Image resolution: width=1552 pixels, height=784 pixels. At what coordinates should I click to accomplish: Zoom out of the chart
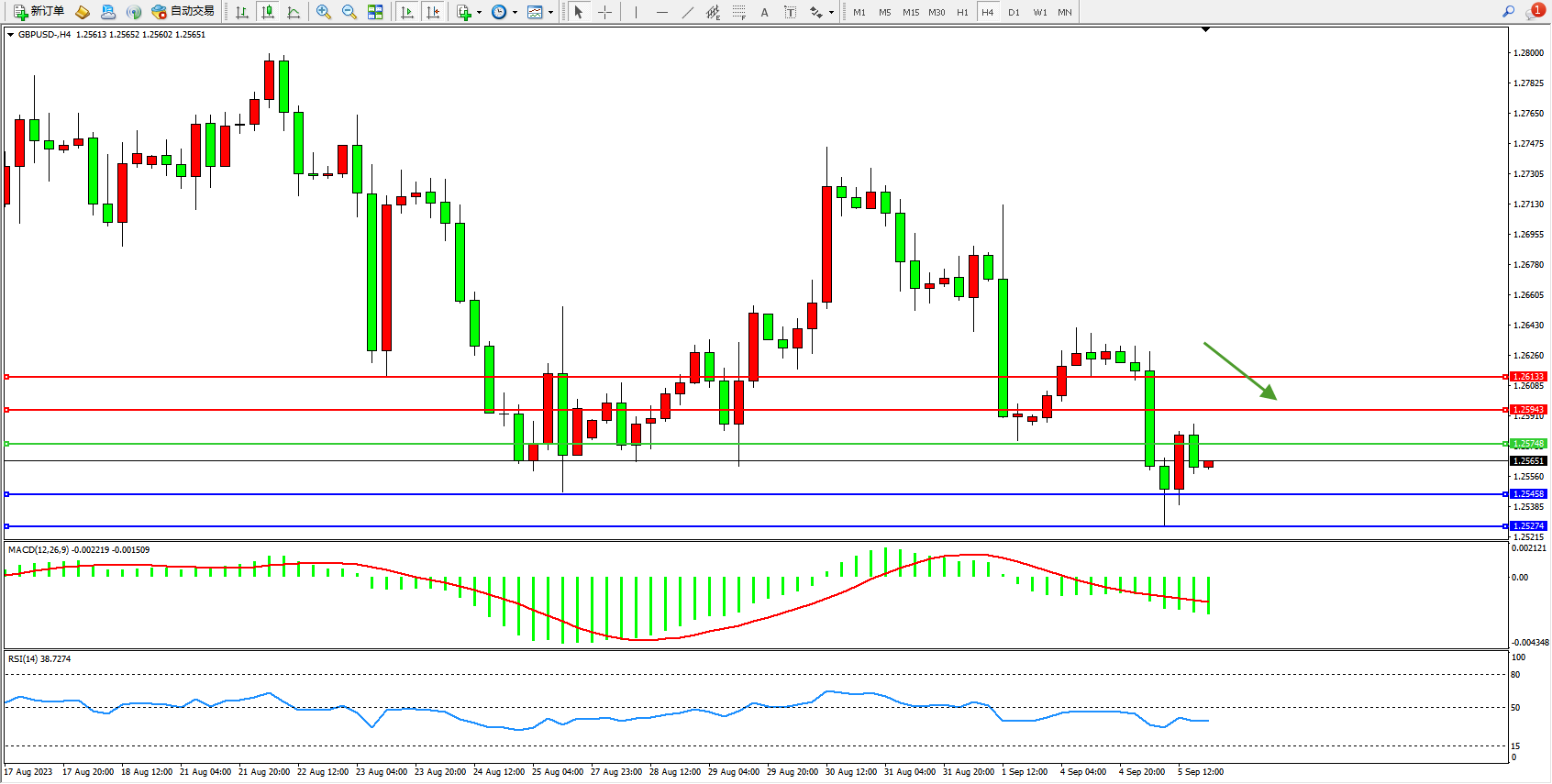click(349, 12)
